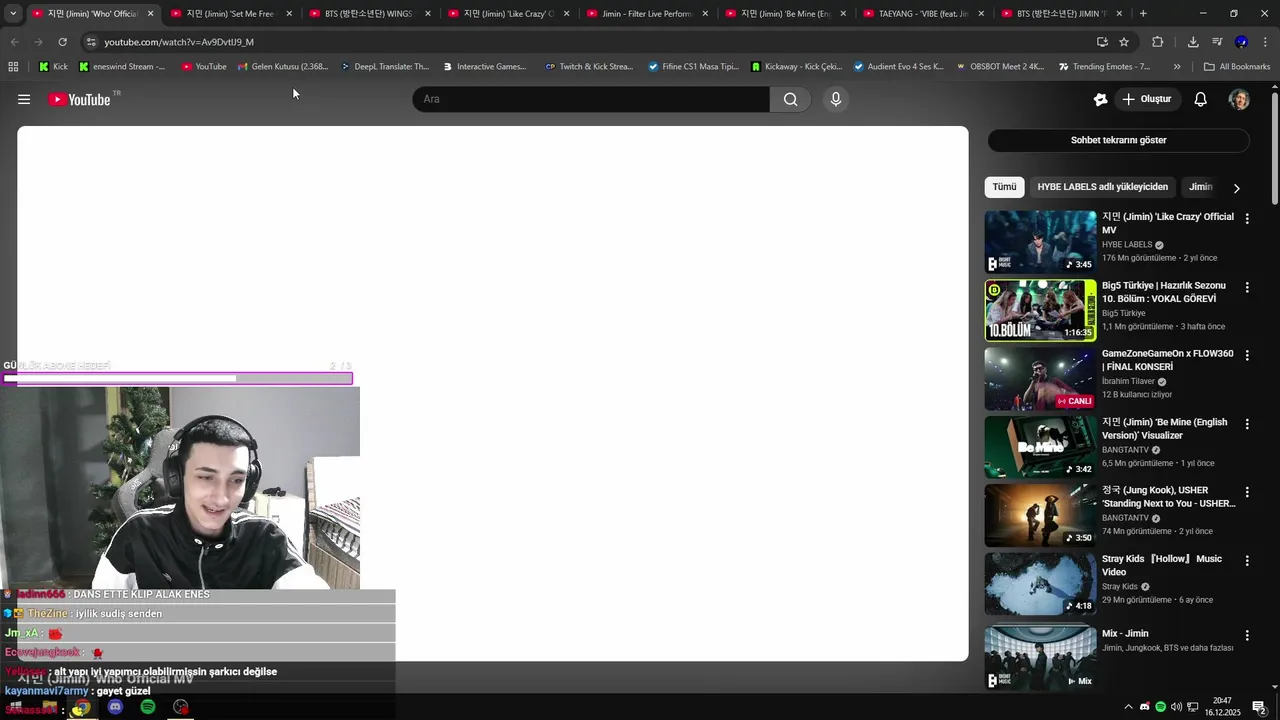Switch to the 'Like Crazy' tab
The image size is (1280, 720).
(508, 14)
